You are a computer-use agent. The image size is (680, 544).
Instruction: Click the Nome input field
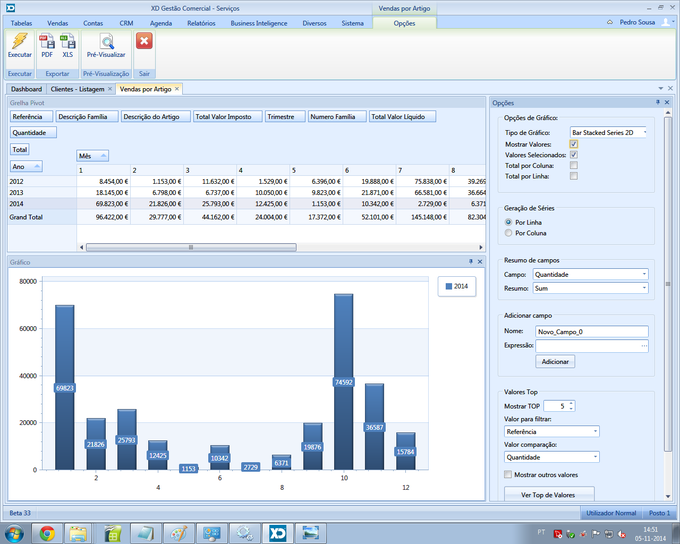pyautogui.click(x=592, y=331)
